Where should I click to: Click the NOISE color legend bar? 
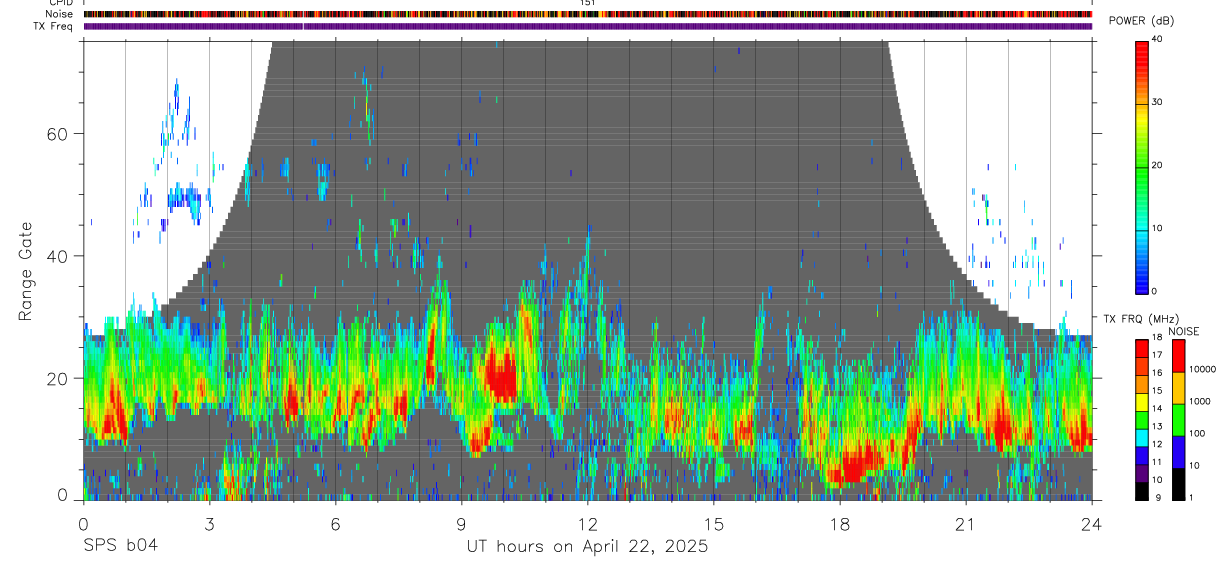click(1178, 420)
